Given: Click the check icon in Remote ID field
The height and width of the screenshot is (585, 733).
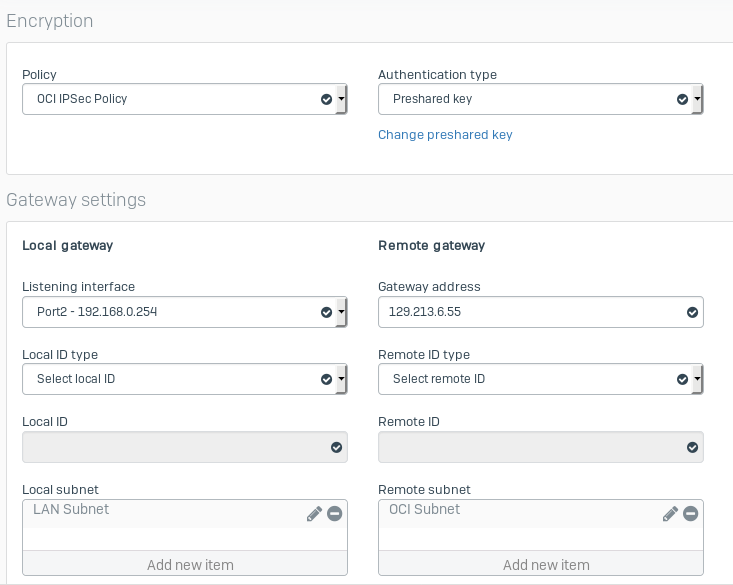Looking at the screenshot, I should coord(692,447).
